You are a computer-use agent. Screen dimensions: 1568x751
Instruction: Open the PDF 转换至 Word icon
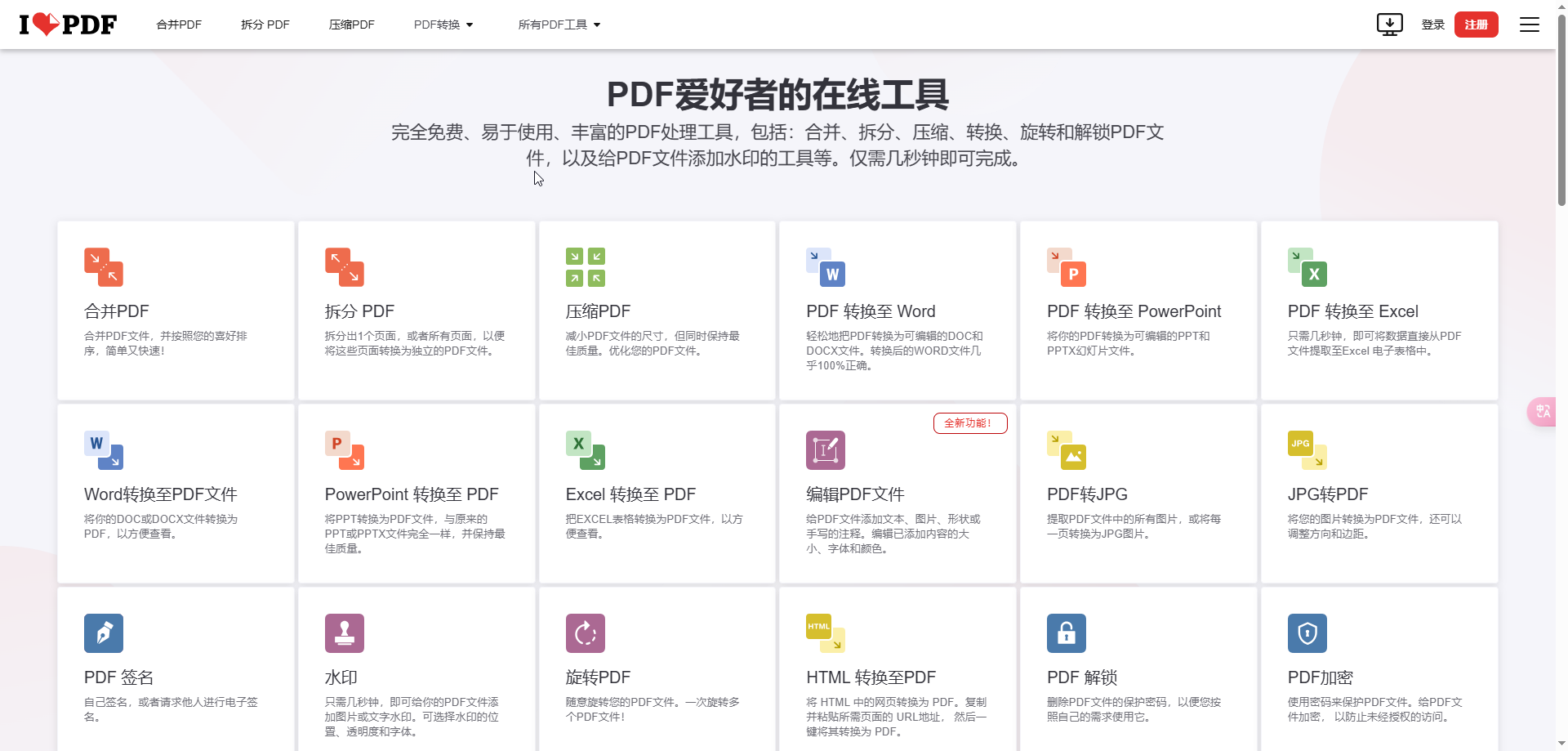pyautogui.click(x=826, y=267)
